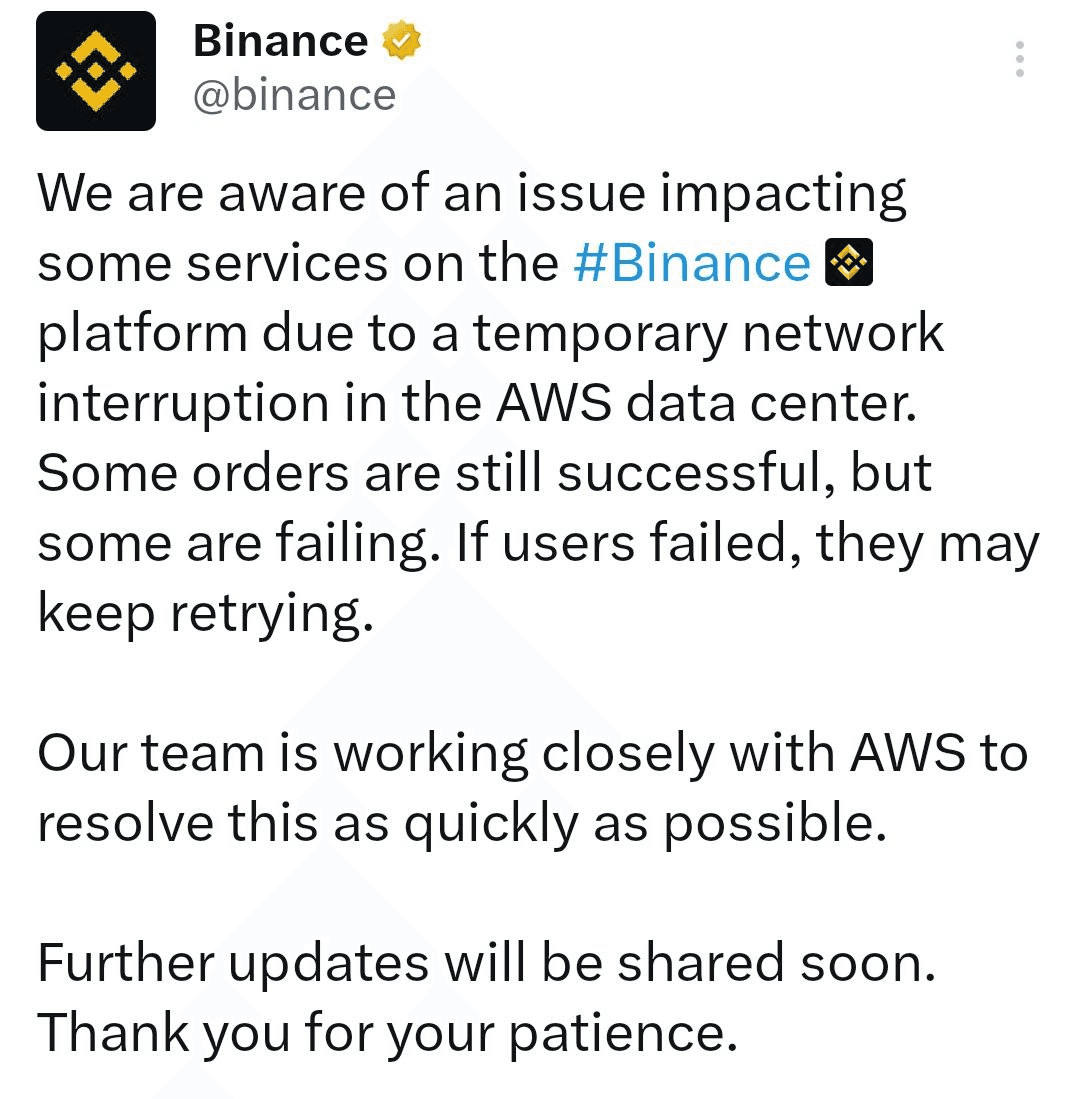Click the text "some services on the"
The height and width of the screenshot is (1099, 1080).
click(298, 264)
